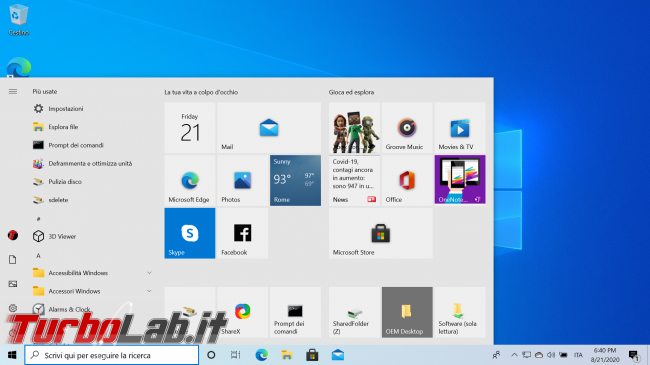
Task: Click the # section header in app list
Action: click(38, 219)
